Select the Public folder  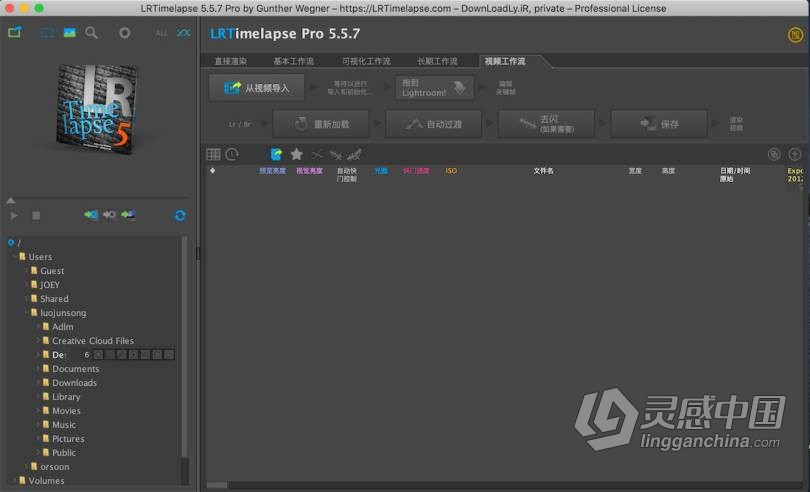[x=64, y=452]
